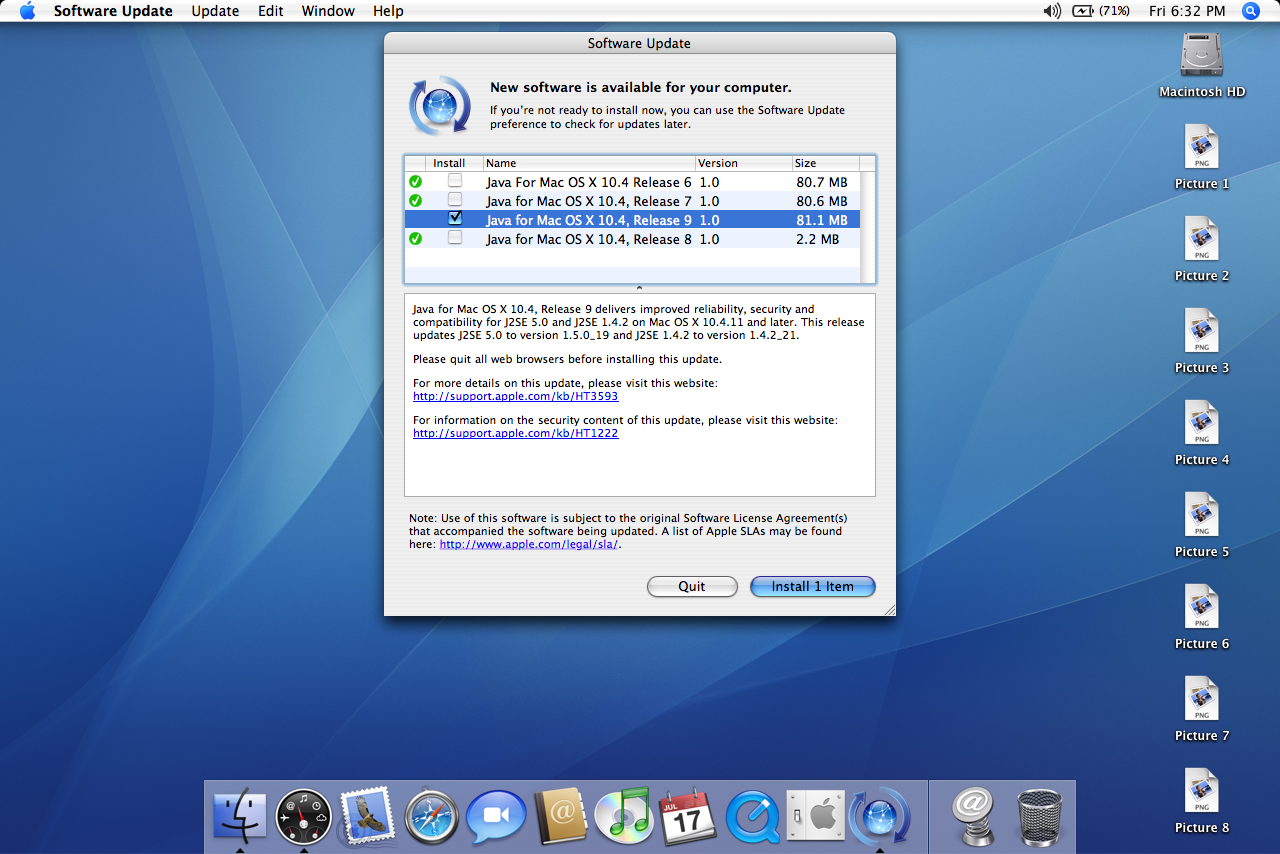Select the Picture 8 file on the desktop
Image resolution: width=1280 pixels, height=854 pixels.
[1202, 801]
